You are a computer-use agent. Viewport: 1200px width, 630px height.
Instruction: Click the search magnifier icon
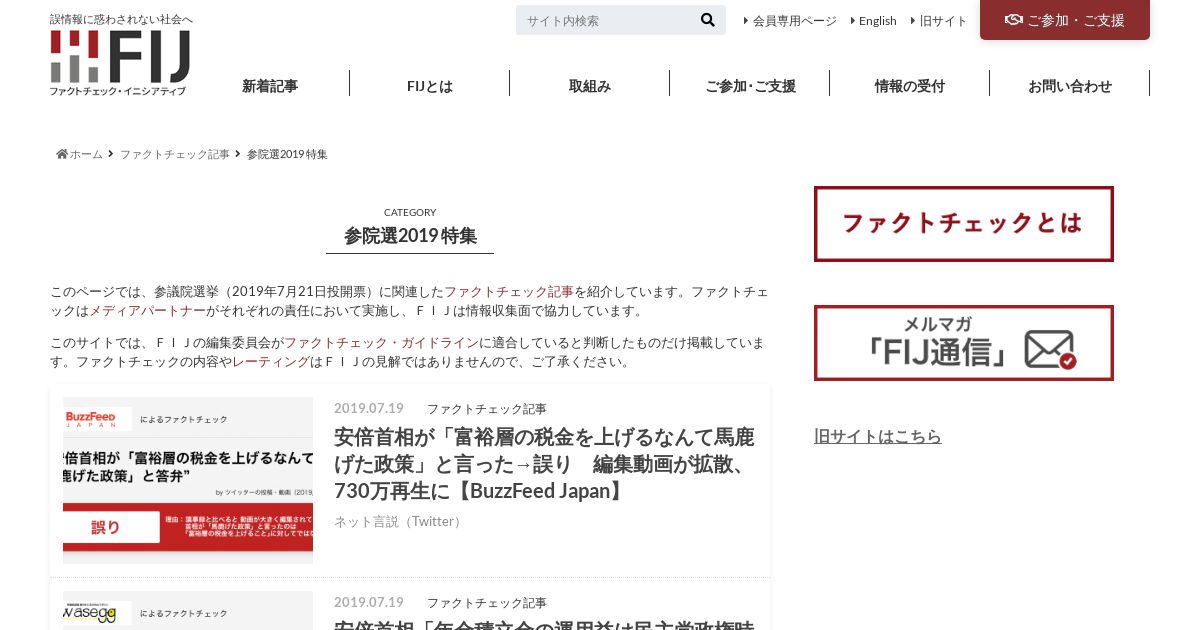(708, 20)
